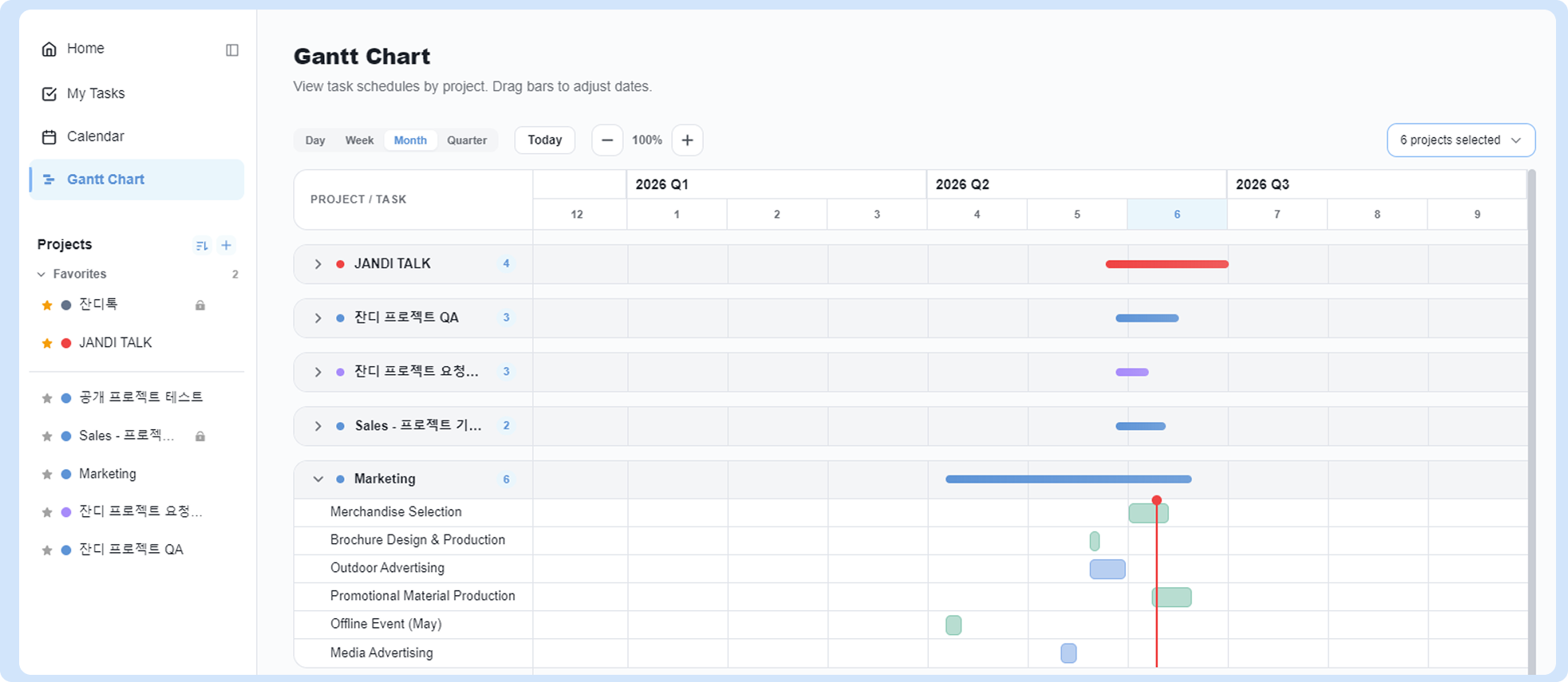Click the sort projects icon
Viewport: 1568px width, 682px height.
[x=202, y=245]
